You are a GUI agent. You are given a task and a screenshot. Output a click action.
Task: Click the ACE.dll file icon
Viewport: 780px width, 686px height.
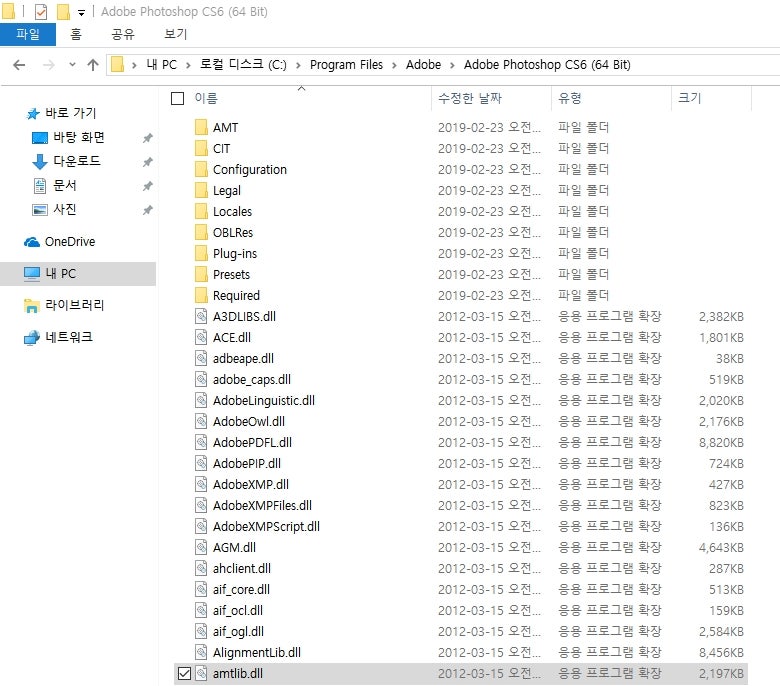[201, 337]
